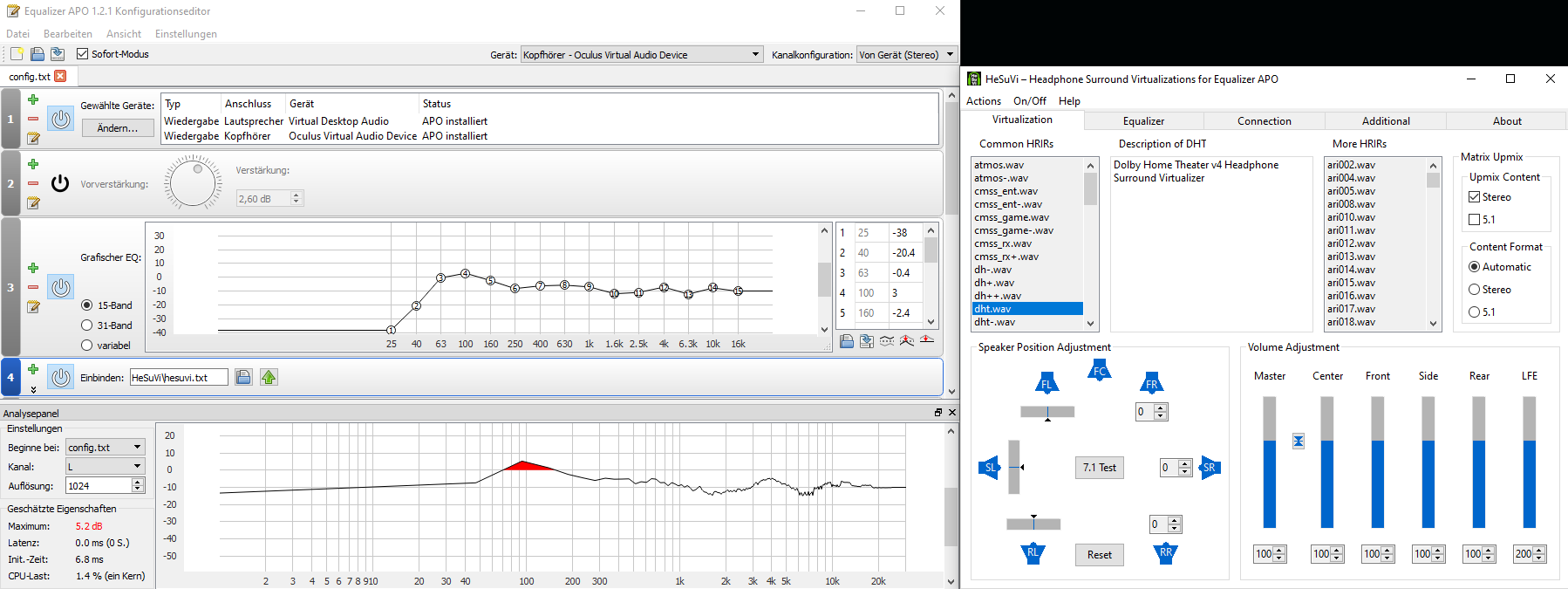Switch to the HeSuVi Connection tab

coord(1265,121)
